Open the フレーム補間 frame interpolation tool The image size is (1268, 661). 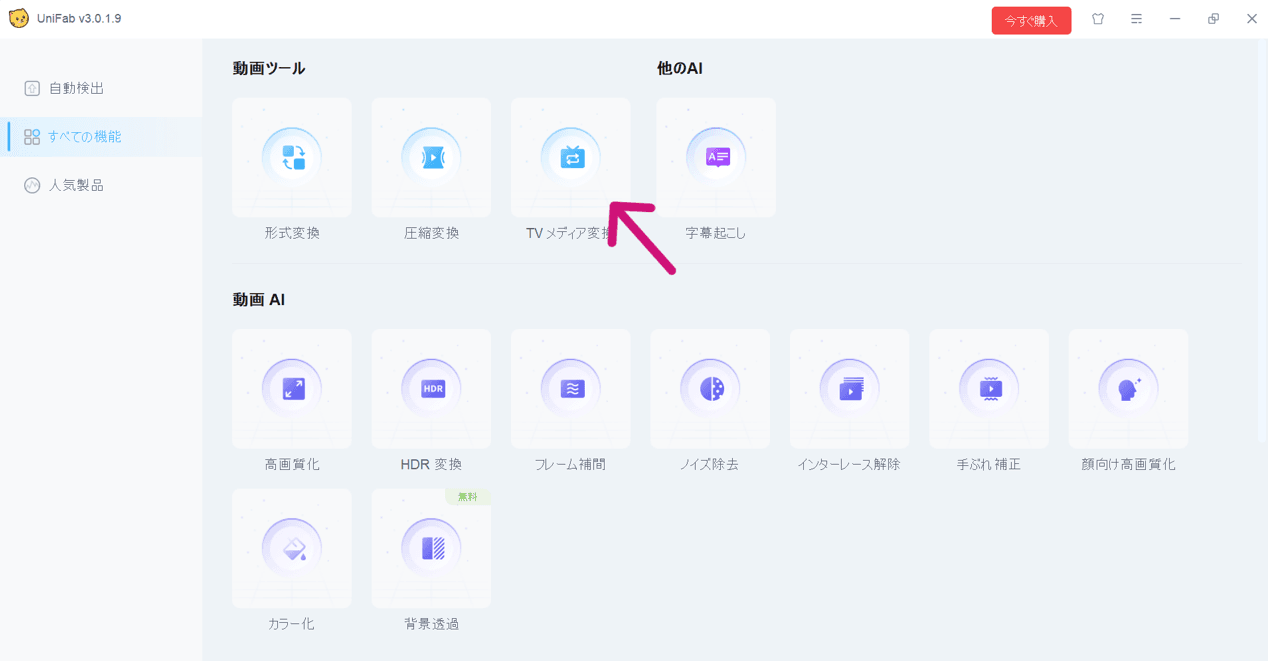[571, 389]
